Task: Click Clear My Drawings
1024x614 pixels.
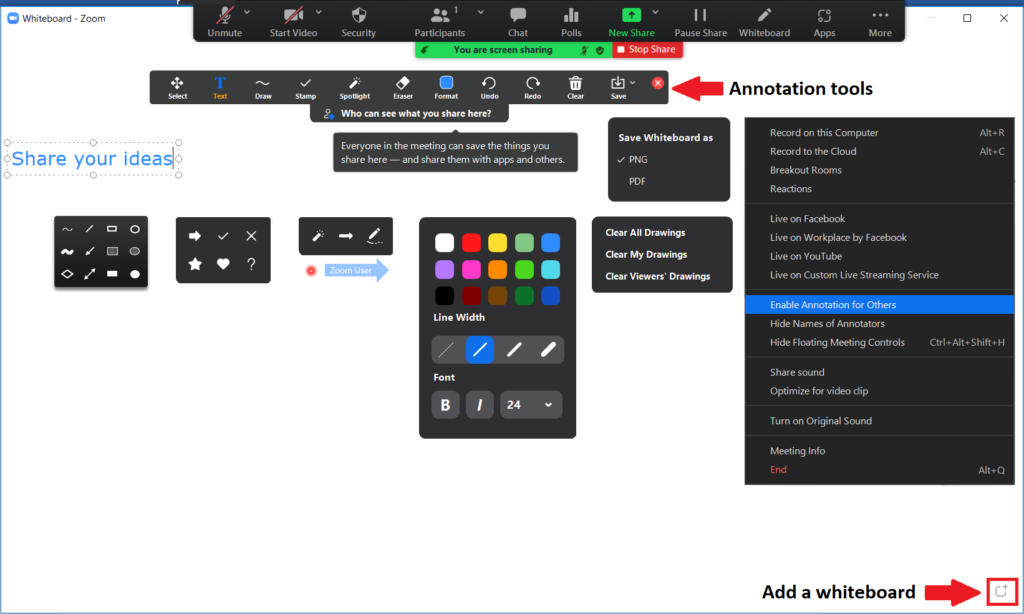Action: click(x=646, y=255)
